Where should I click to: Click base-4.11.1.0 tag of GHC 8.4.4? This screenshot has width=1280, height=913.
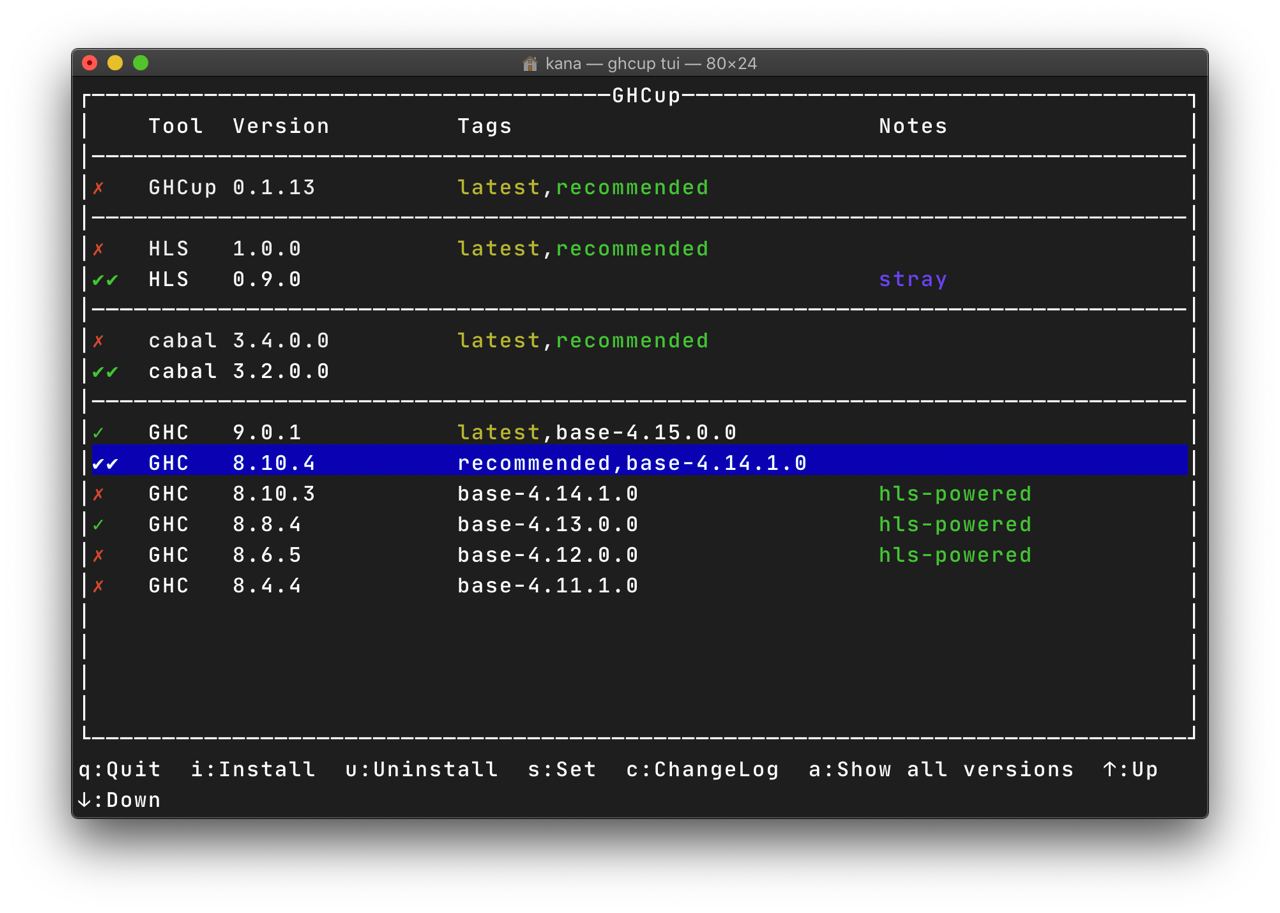[x=548, y=585]
